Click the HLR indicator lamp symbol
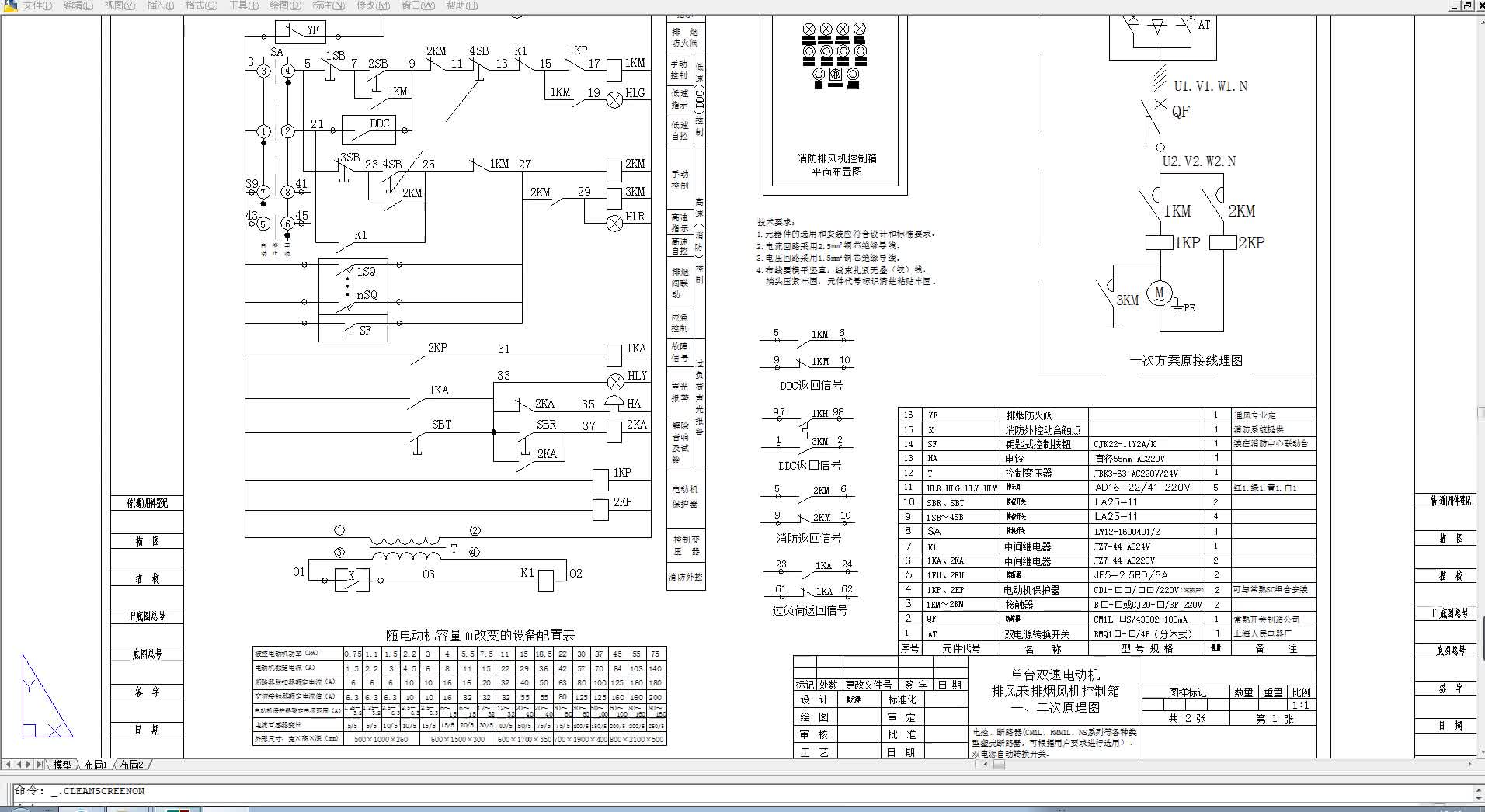The width and height of the screenshot is (1485, 812). coord(614,224)
